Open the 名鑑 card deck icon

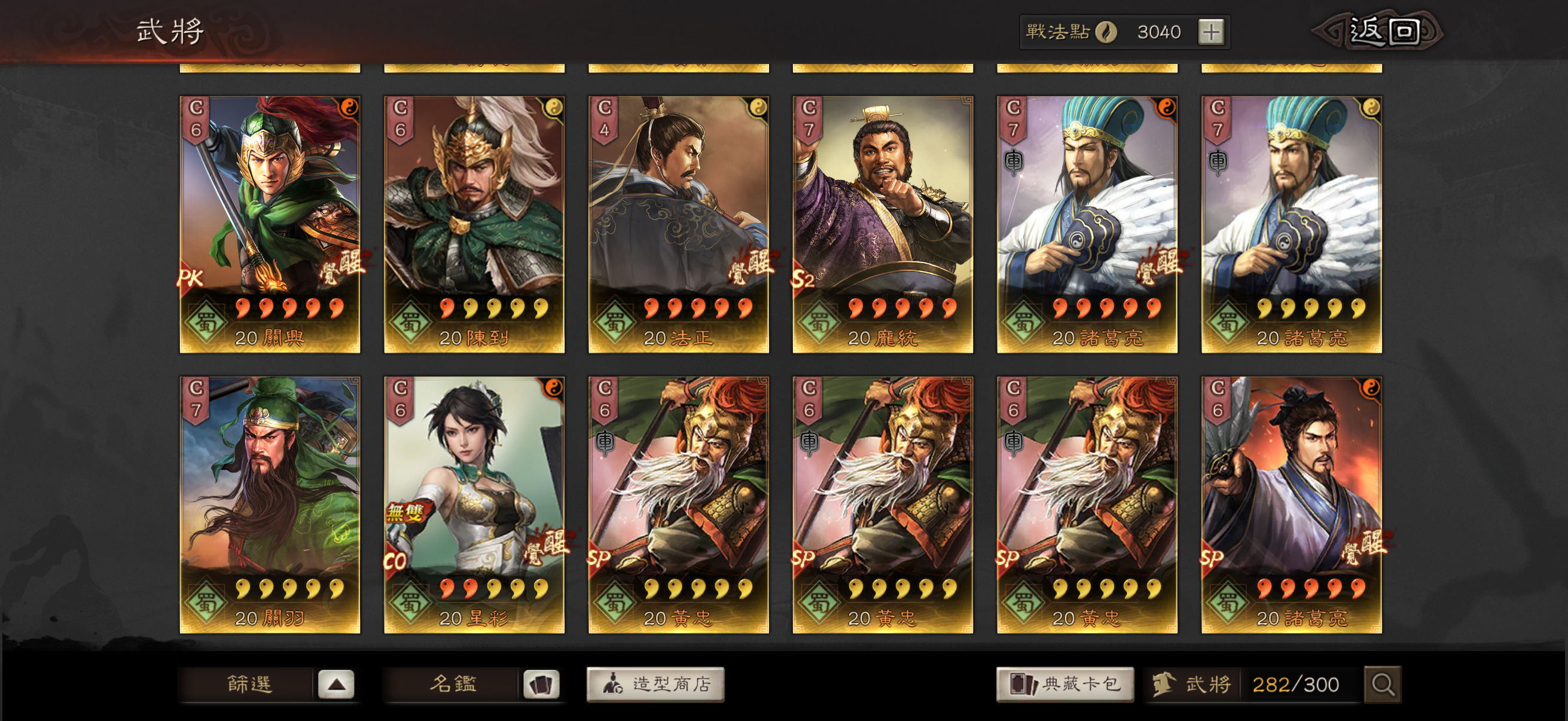coord(541,685)
